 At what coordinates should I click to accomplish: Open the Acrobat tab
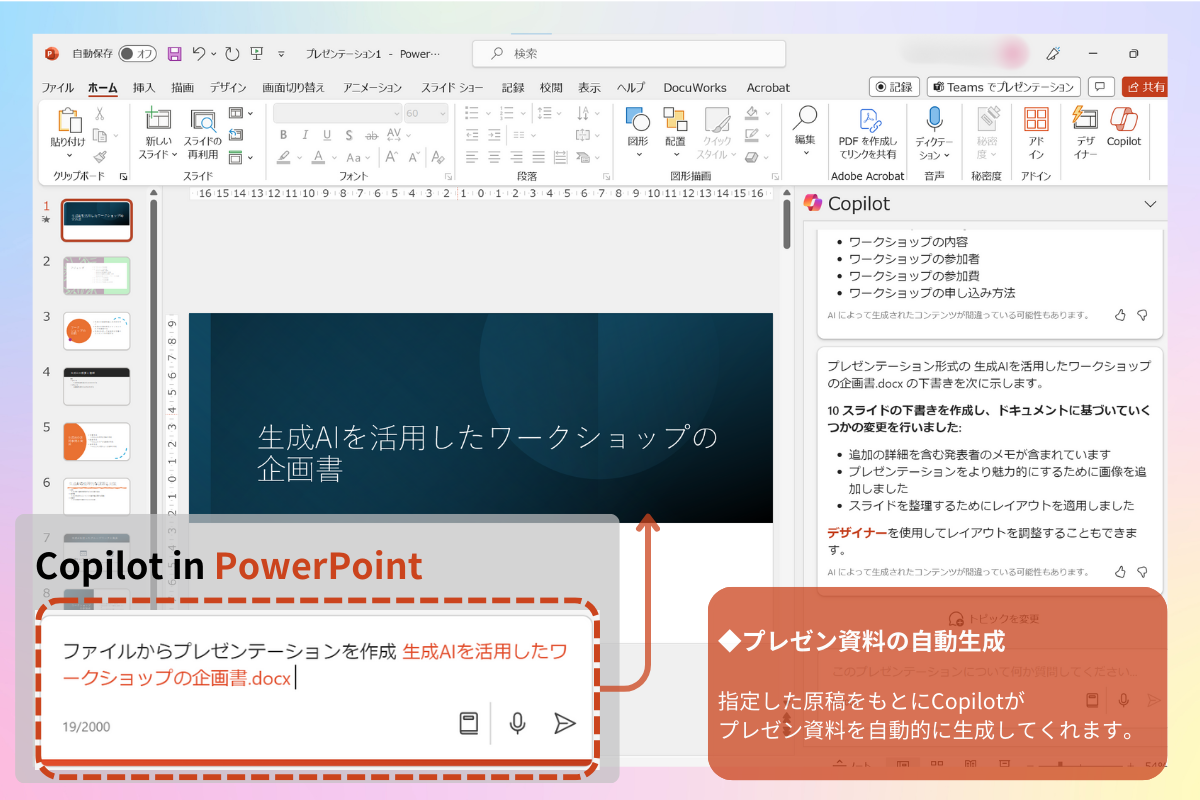click(x=768, y=88)
